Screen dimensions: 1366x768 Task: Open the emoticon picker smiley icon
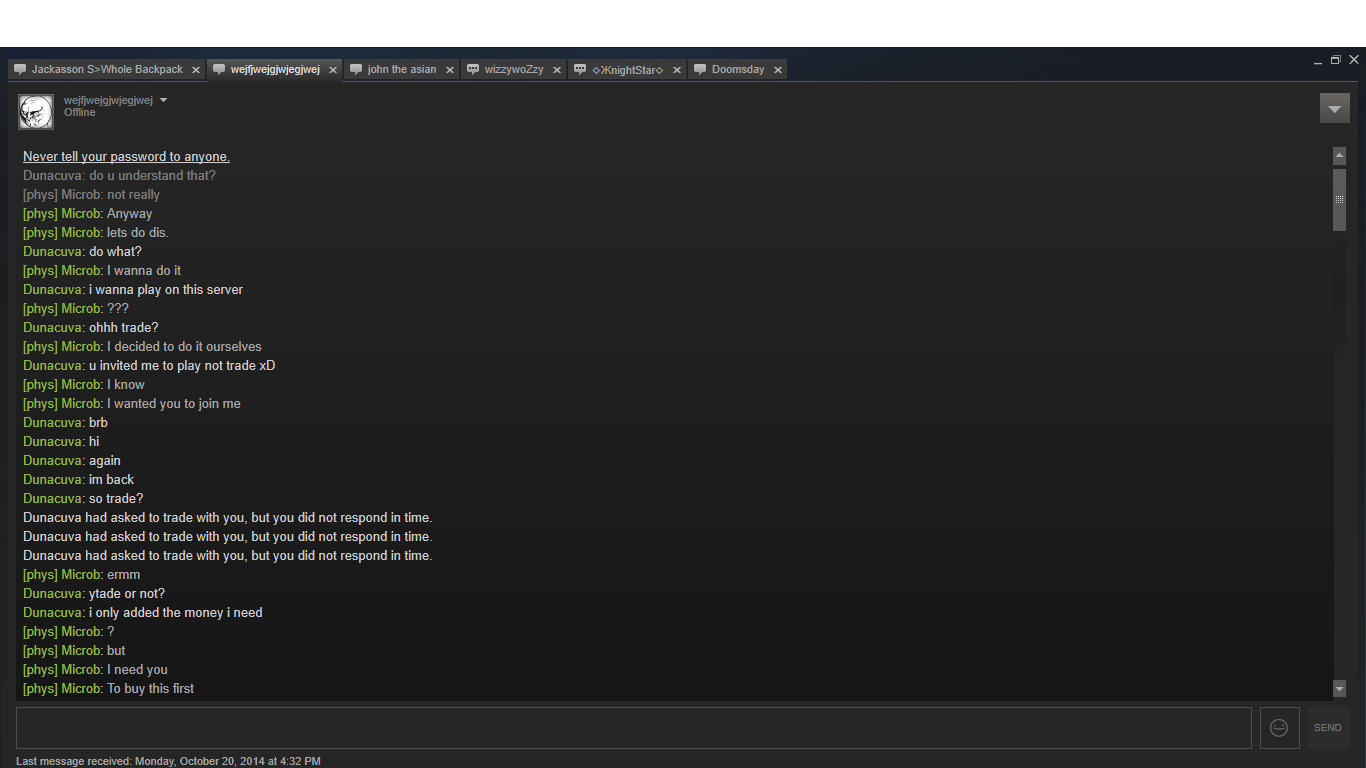pos(1279,728)
